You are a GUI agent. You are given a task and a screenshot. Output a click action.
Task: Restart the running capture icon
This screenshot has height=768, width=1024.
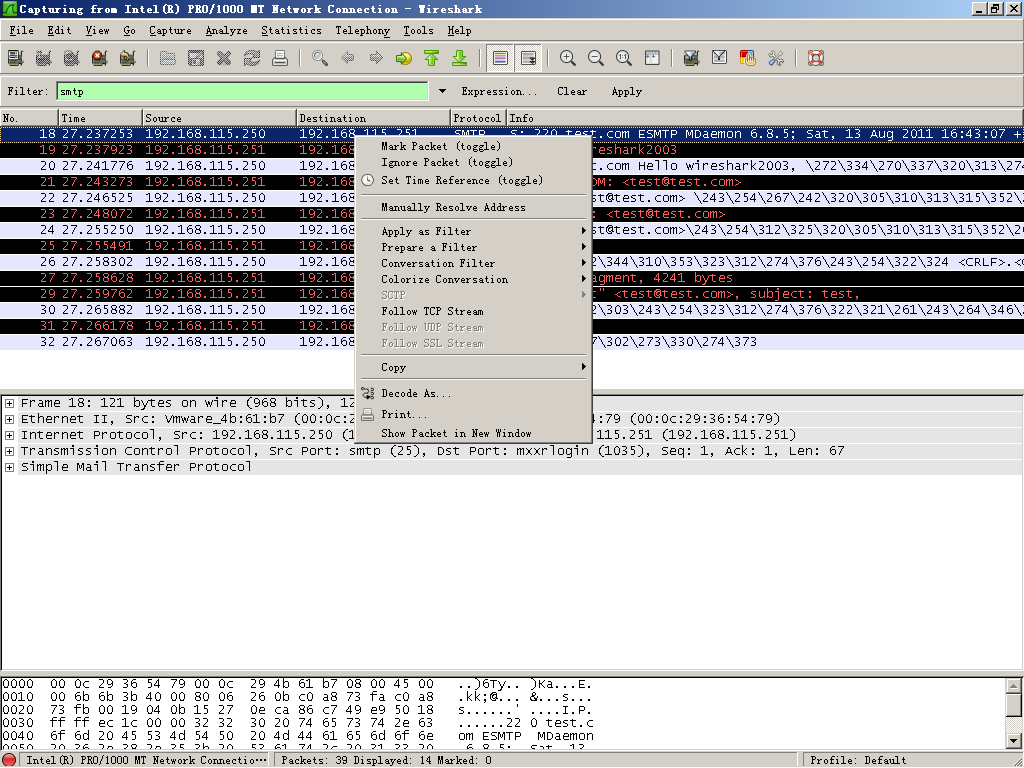click(x=128, y=58)
